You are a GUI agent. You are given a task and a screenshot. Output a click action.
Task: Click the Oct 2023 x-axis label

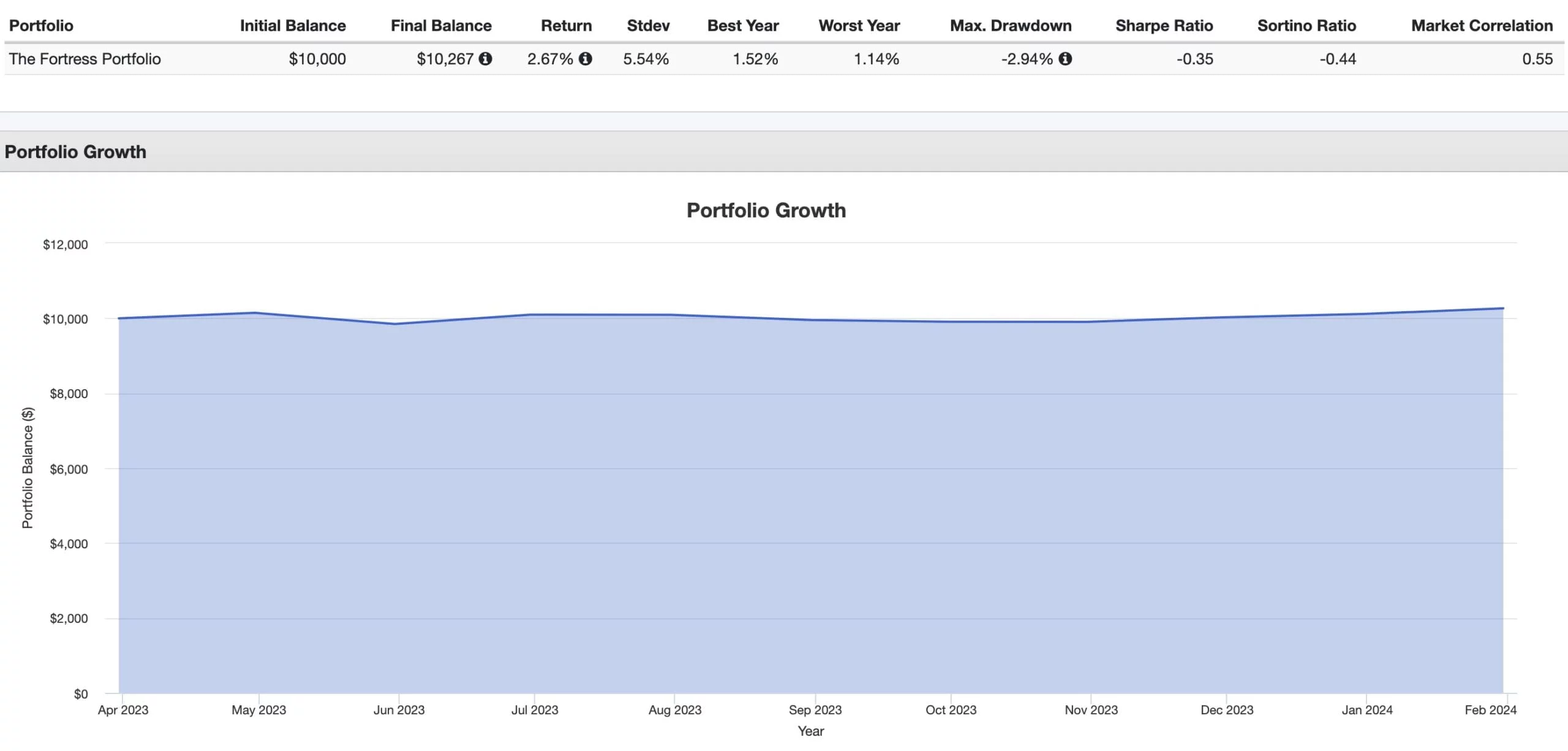951,710
